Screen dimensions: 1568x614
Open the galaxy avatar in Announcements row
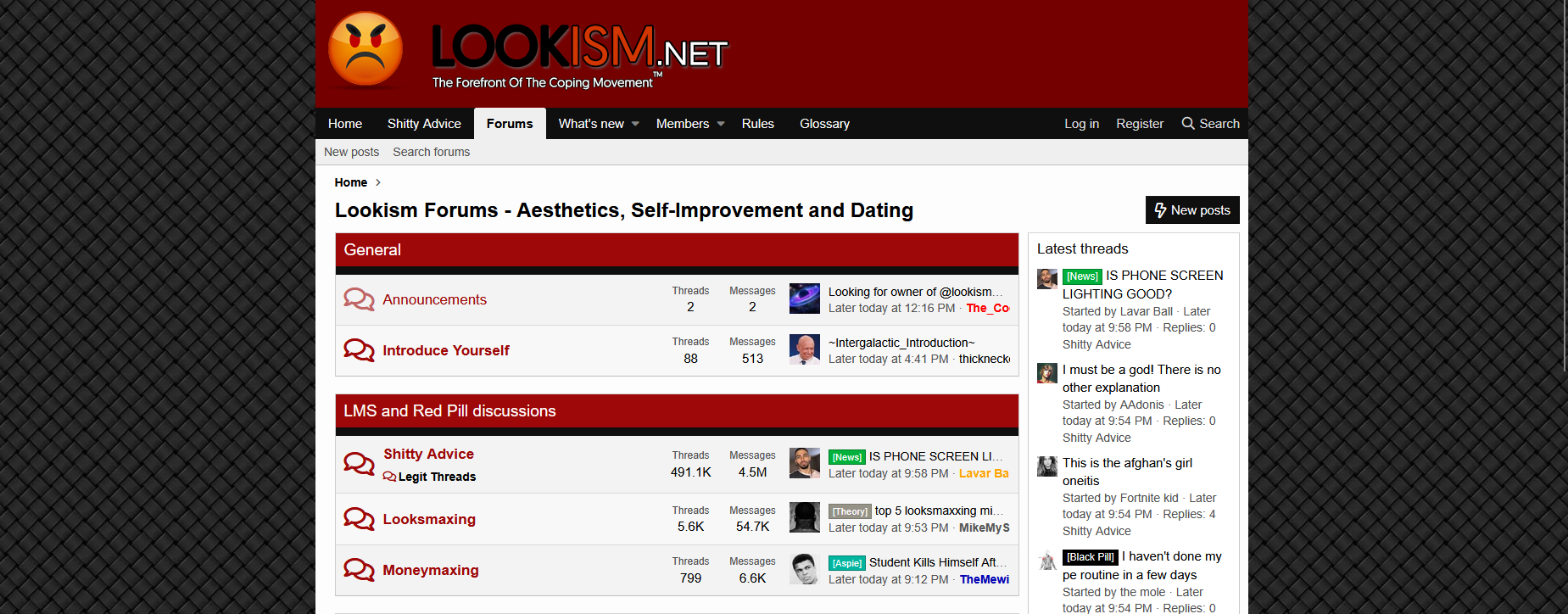click(x=804, y=299)
